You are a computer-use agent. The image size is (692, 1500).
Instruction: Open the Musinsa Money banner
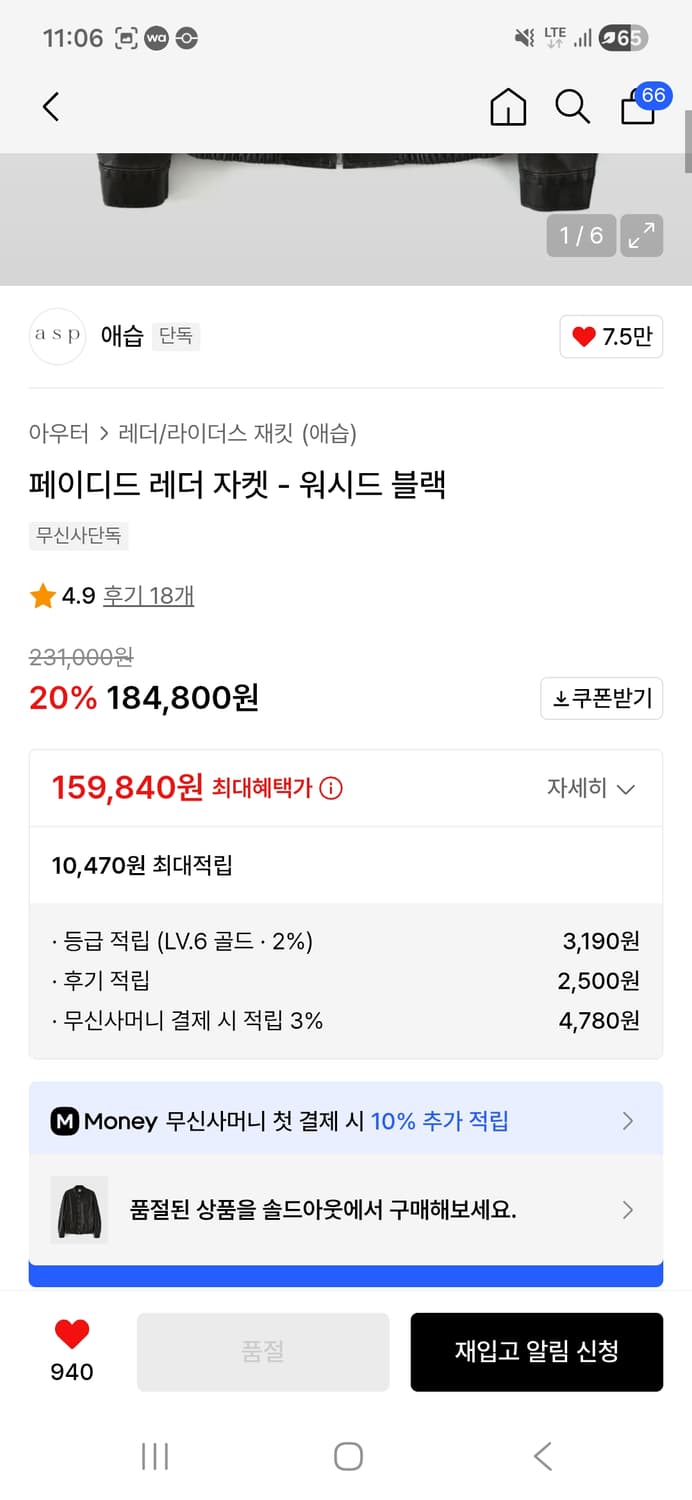coord(346,1121)
